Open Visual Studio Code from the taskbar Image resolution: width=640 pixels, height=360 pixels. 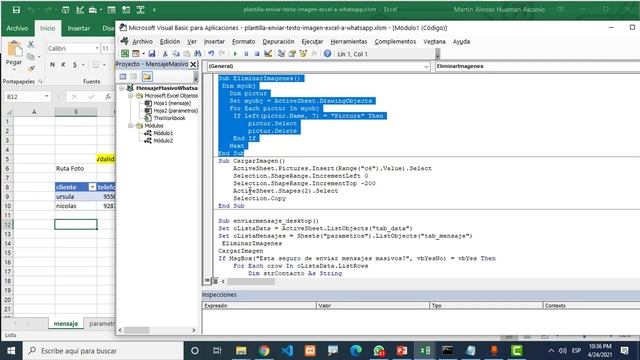click(x=287, y=351)
